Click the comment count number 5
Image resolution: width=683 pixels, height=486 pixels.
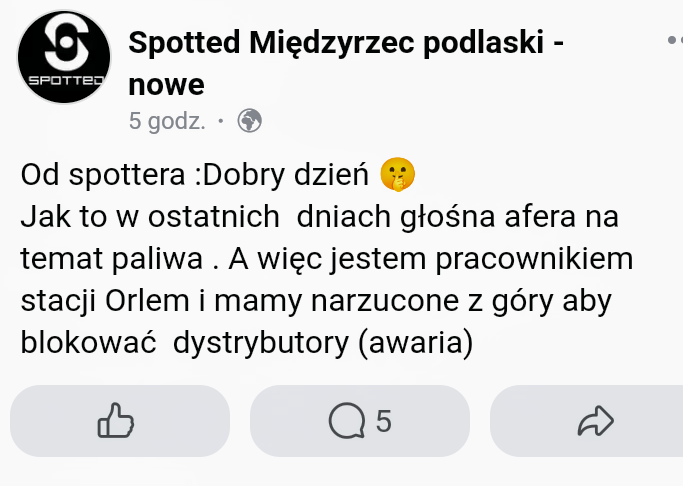[383, 421]
